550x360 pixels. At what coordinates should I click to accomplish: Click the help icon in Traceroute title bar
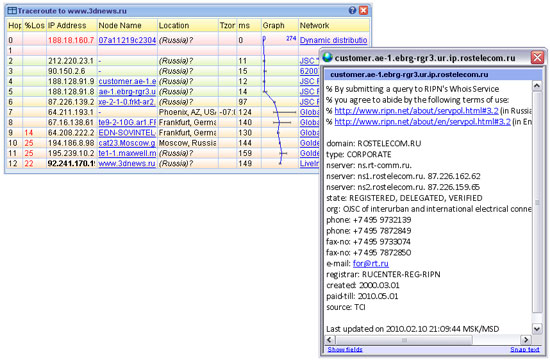[x=352, y=11]
